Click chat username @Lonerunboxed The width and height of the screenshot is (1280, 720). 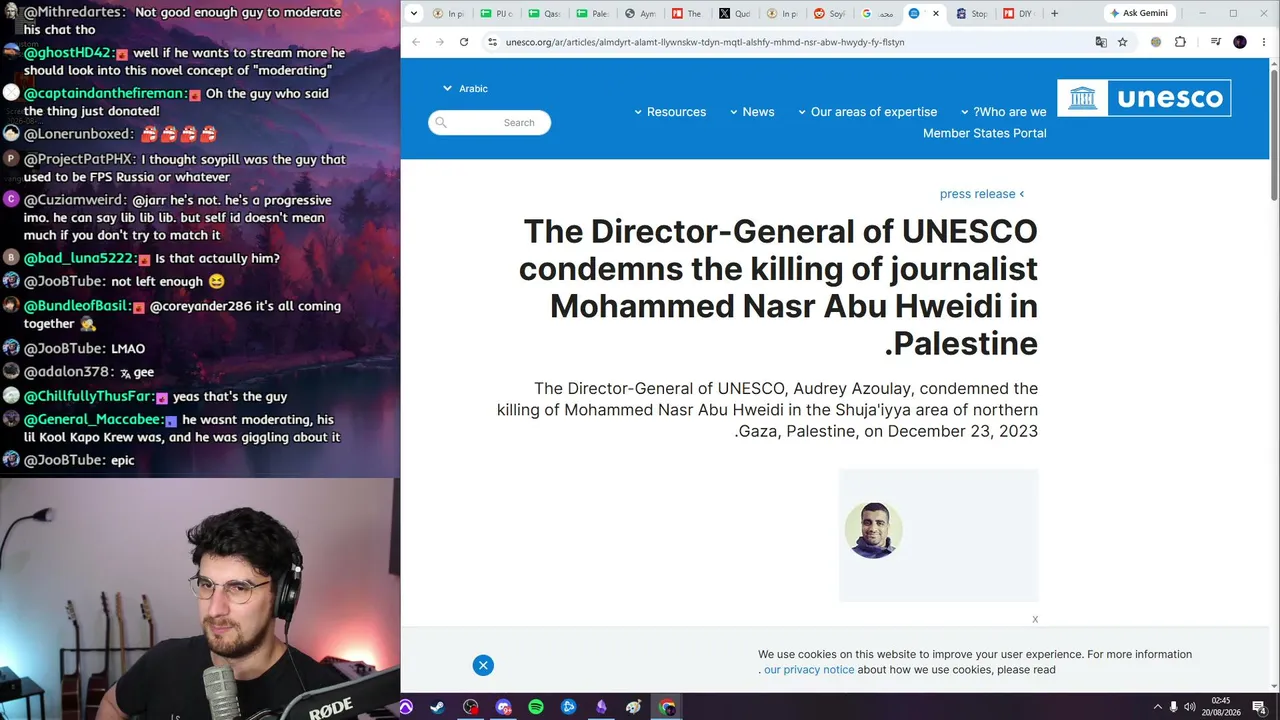click(78, 134)
